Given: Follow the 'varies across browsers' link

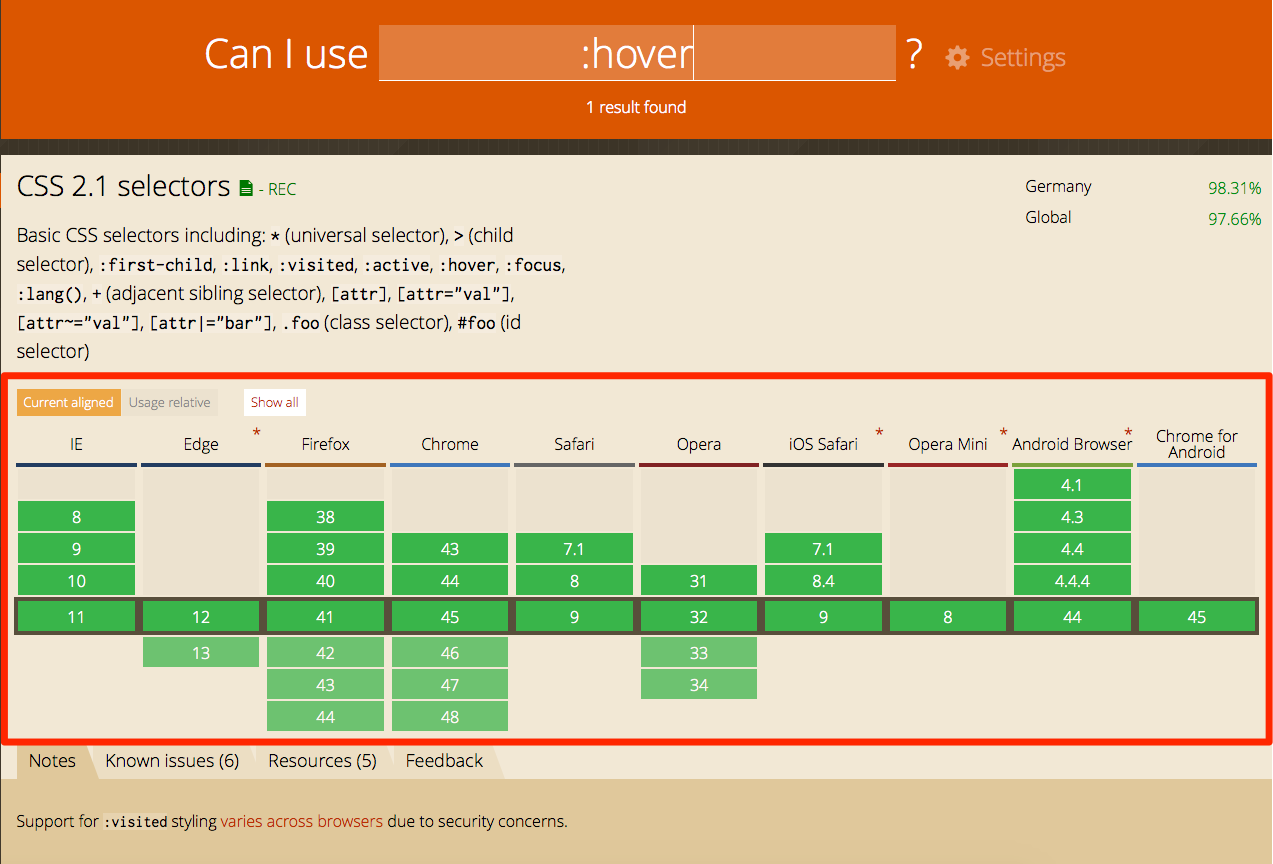Looking at the screenshot, I should [x=302, y=821].
